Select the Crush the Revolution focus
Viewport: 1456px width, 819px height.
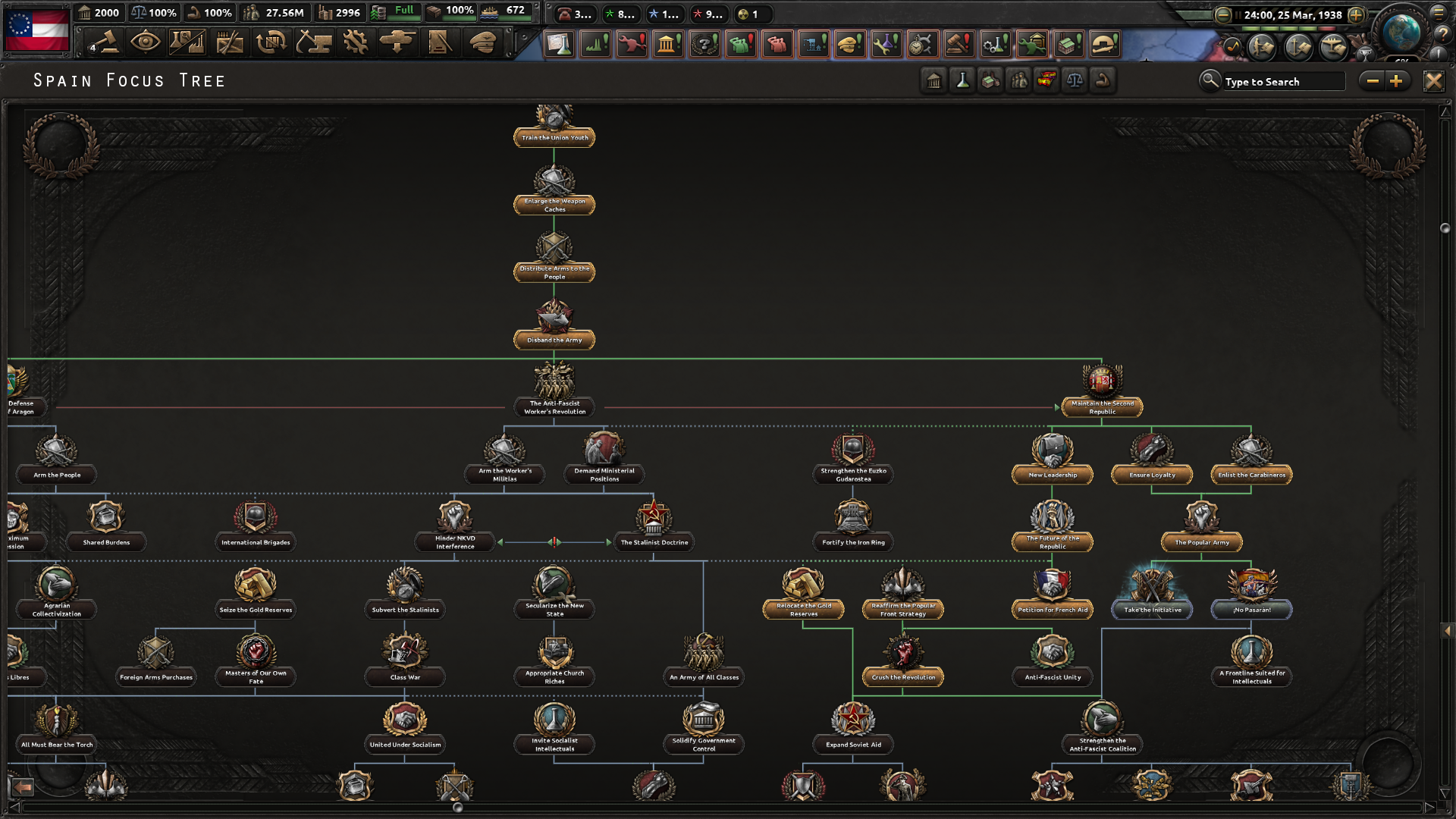pos(902,661)
